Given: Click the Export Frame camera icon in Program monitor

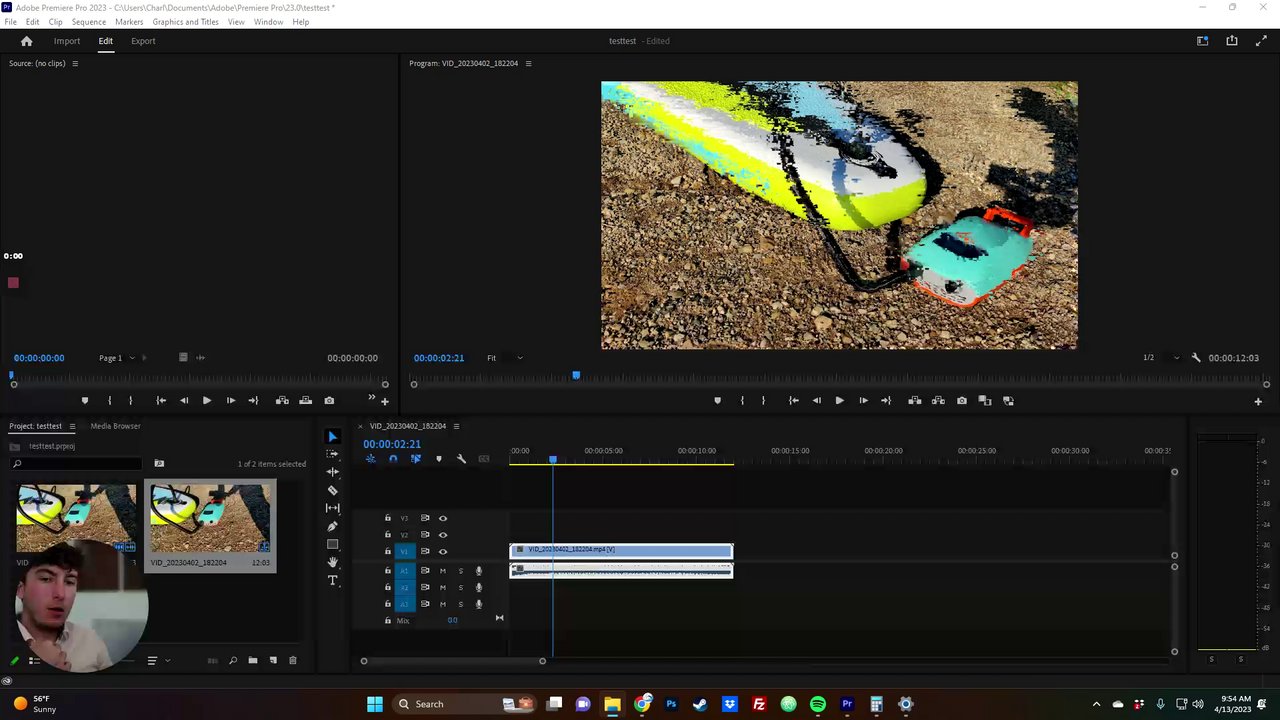Looking at the screenshot, I should point(962,401).
